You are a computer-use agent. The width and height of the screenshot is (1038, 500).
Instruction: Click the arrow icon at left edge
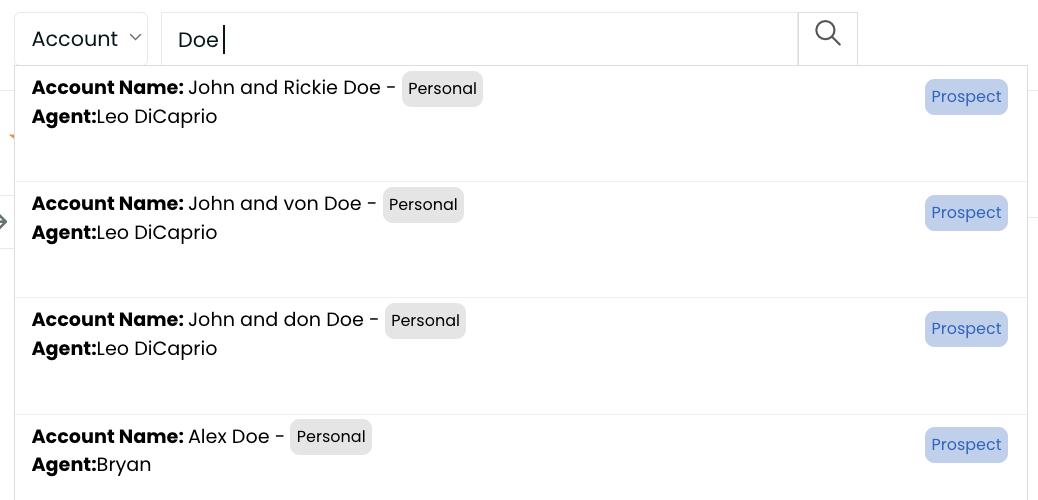(3, 222)
